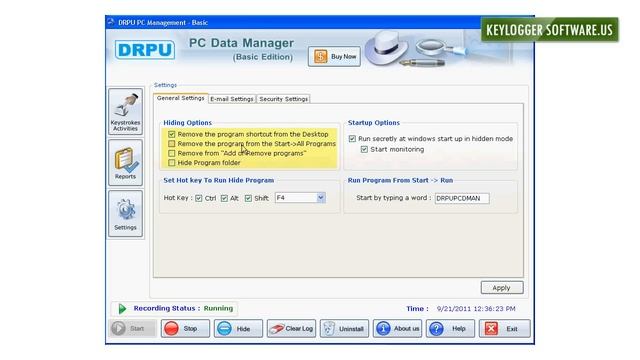Click the Startup Options heading
Viewport: 640px width, 360px height.
pos(374,122)
